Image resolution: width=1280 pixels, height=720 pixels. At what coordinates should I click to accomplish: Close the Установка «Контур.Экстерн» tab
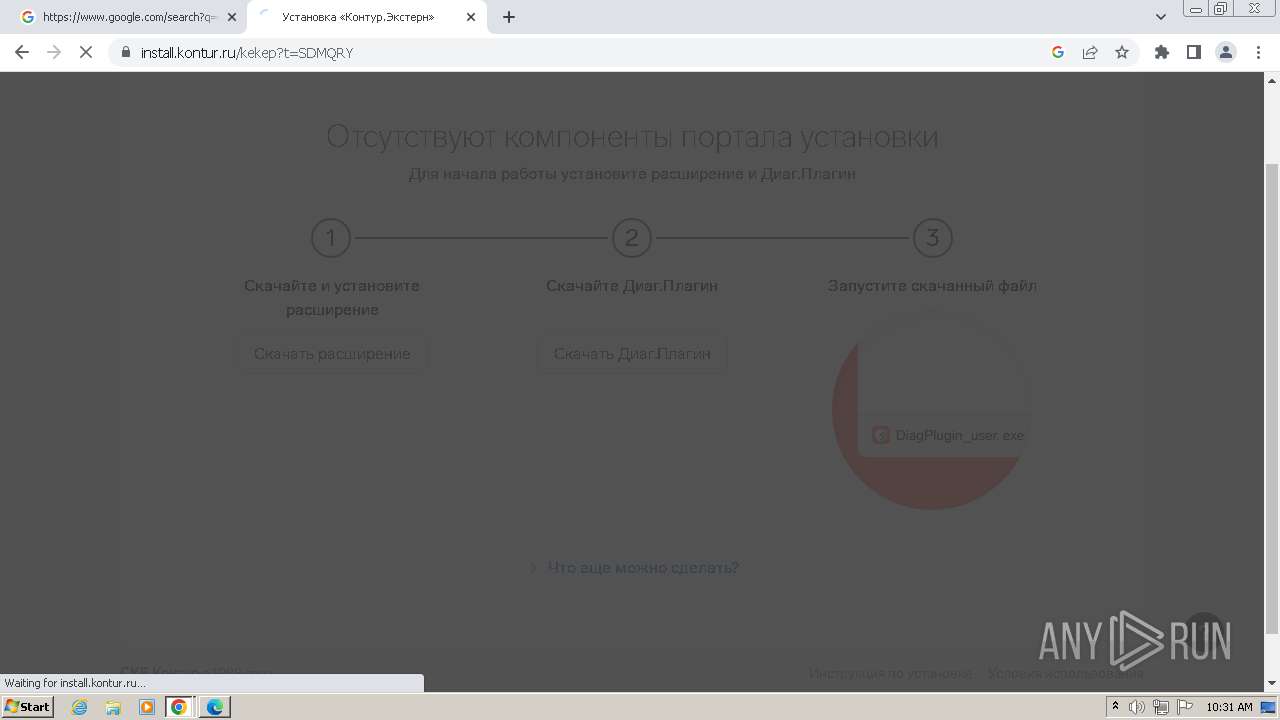pos(471,17)
